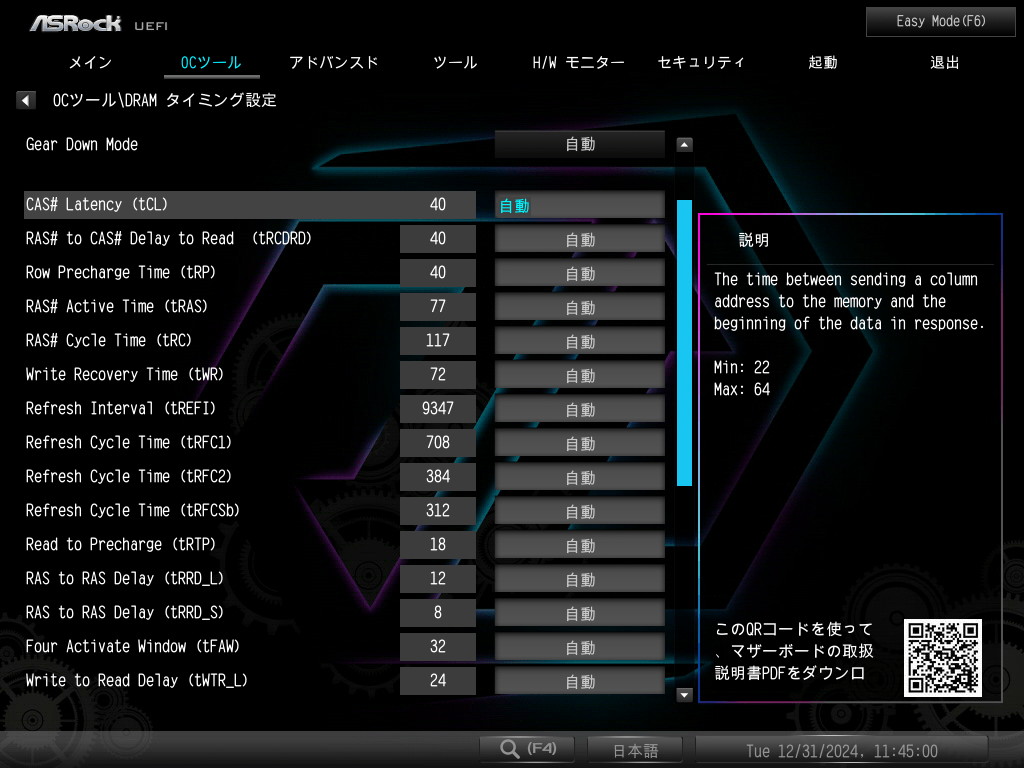The height and width of the screenshot is (768, 1024).
Task: Open the セキュリティ tab
Action: pos(701,63)
